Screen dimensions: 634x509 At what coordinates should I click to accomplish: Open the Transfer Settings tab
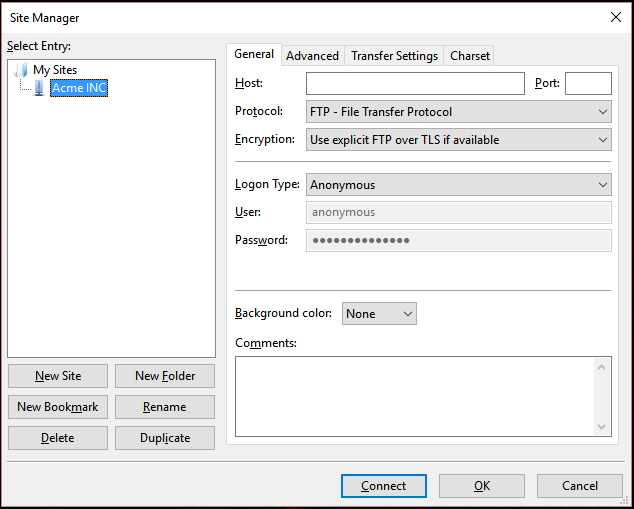pos(394,56)
